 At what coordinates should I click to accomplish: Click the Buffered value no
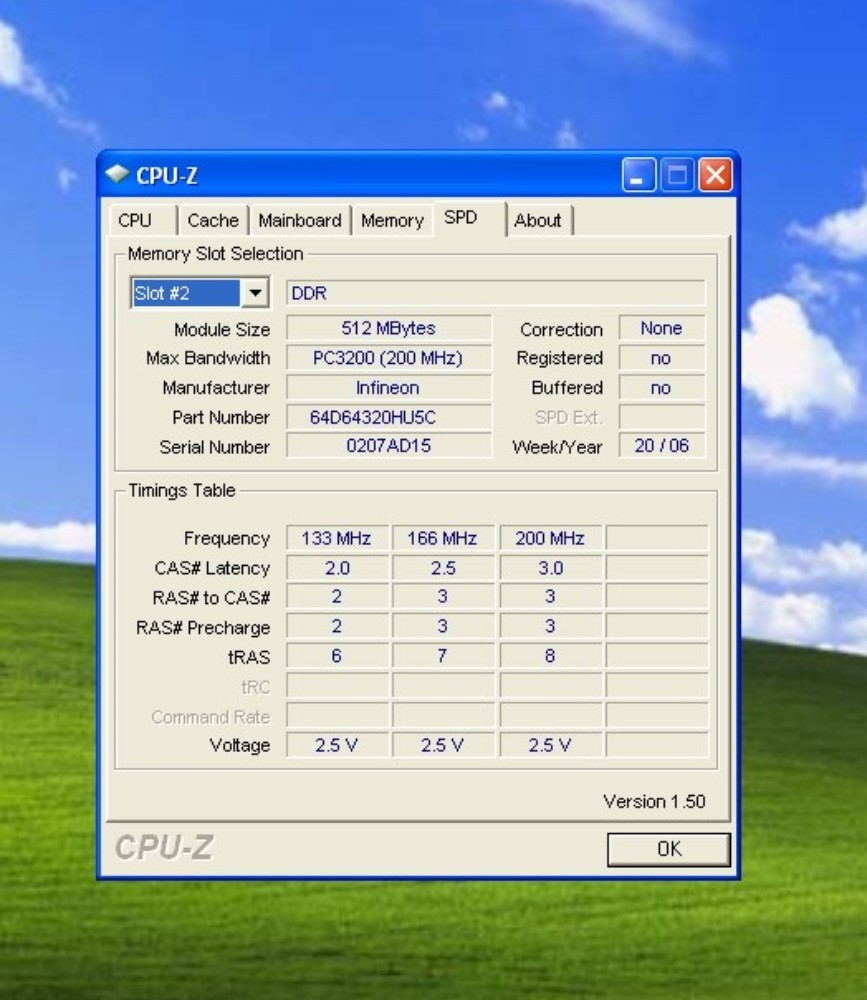pyautogui.click(x=662, y=388)
